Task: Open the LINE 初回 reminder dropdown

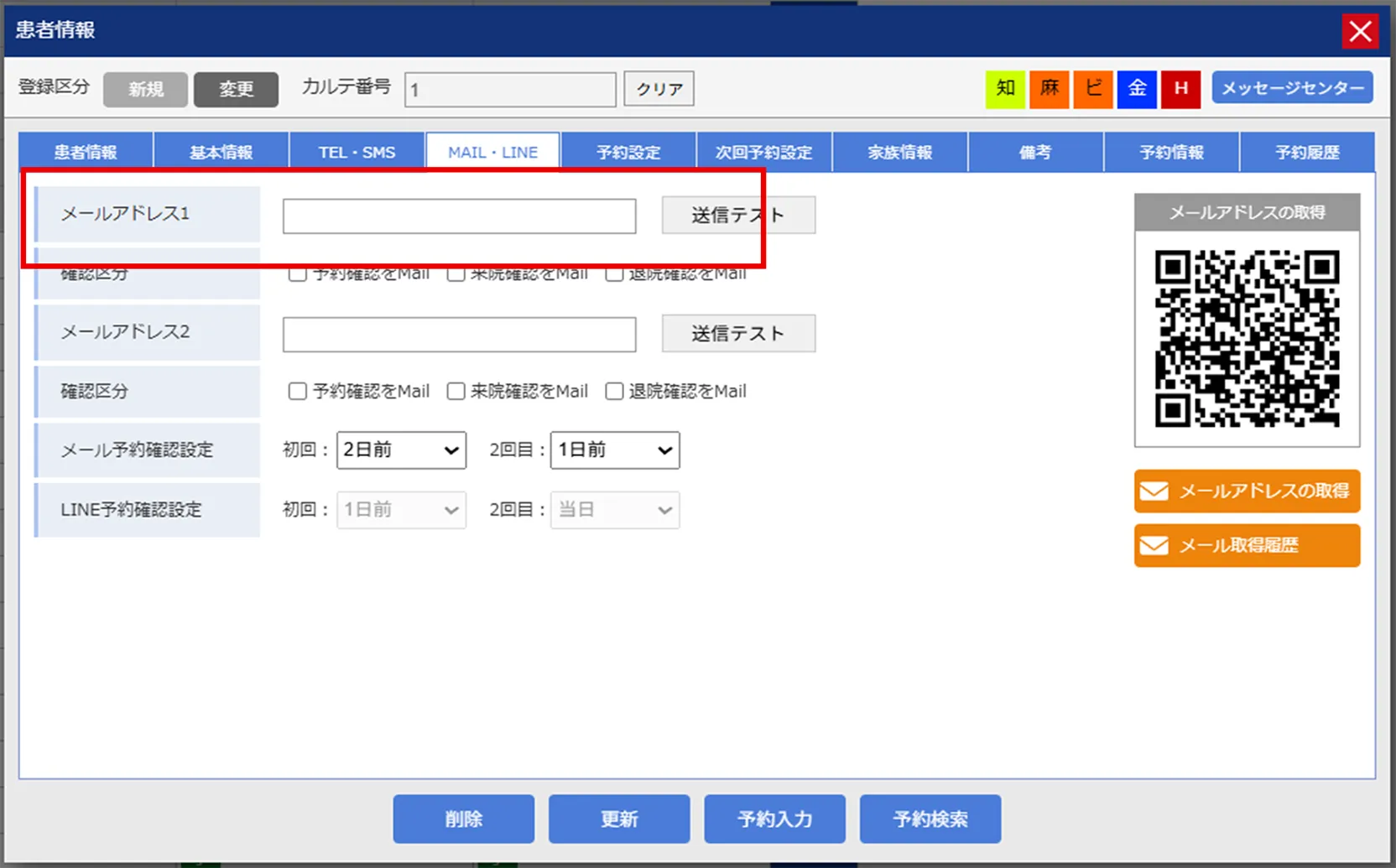Action: pyautogui.click(x=401, y=510)
